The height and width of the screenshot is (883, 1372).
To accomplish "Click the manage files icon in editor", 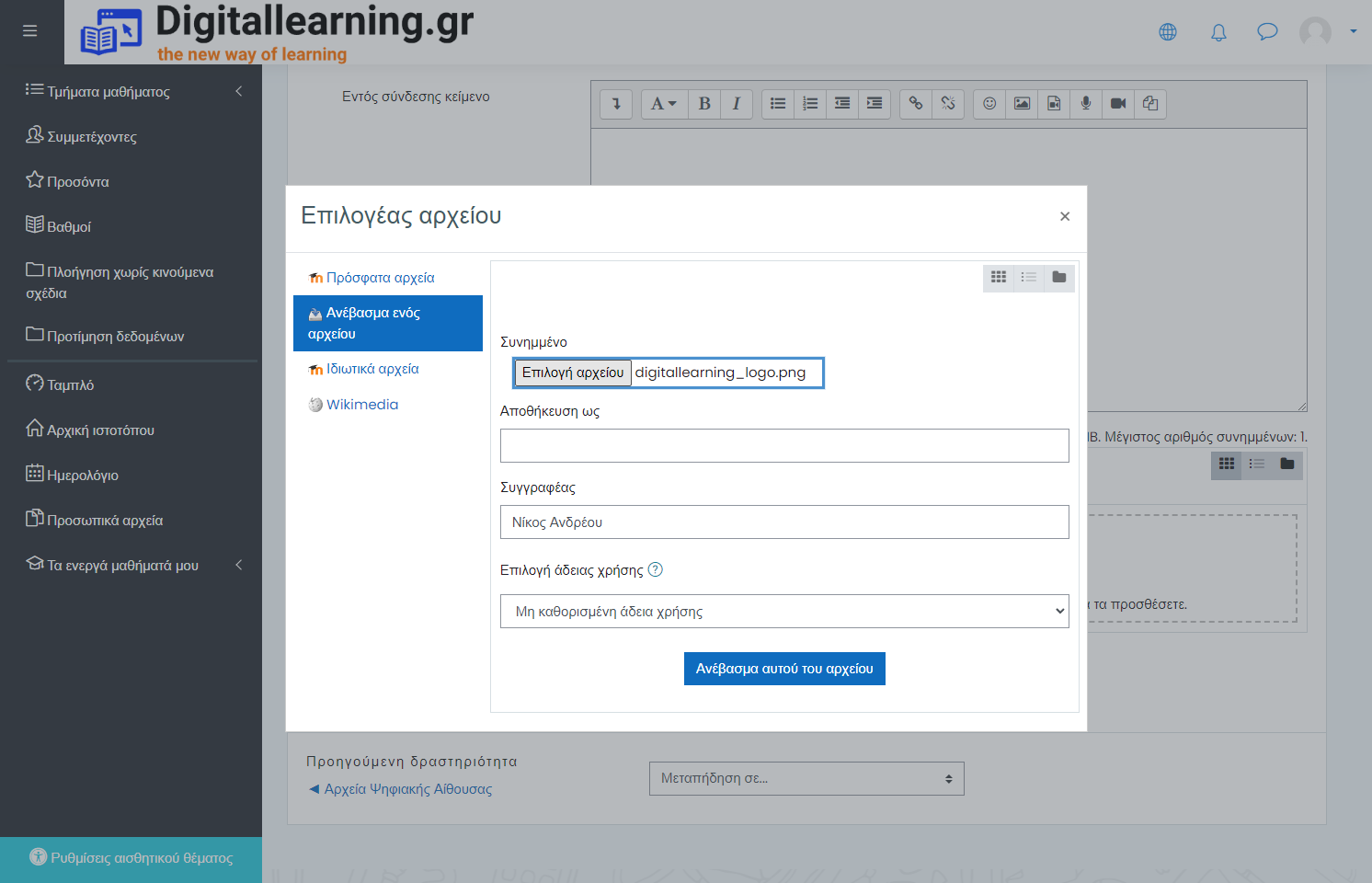I will [x=1150, y=104].
